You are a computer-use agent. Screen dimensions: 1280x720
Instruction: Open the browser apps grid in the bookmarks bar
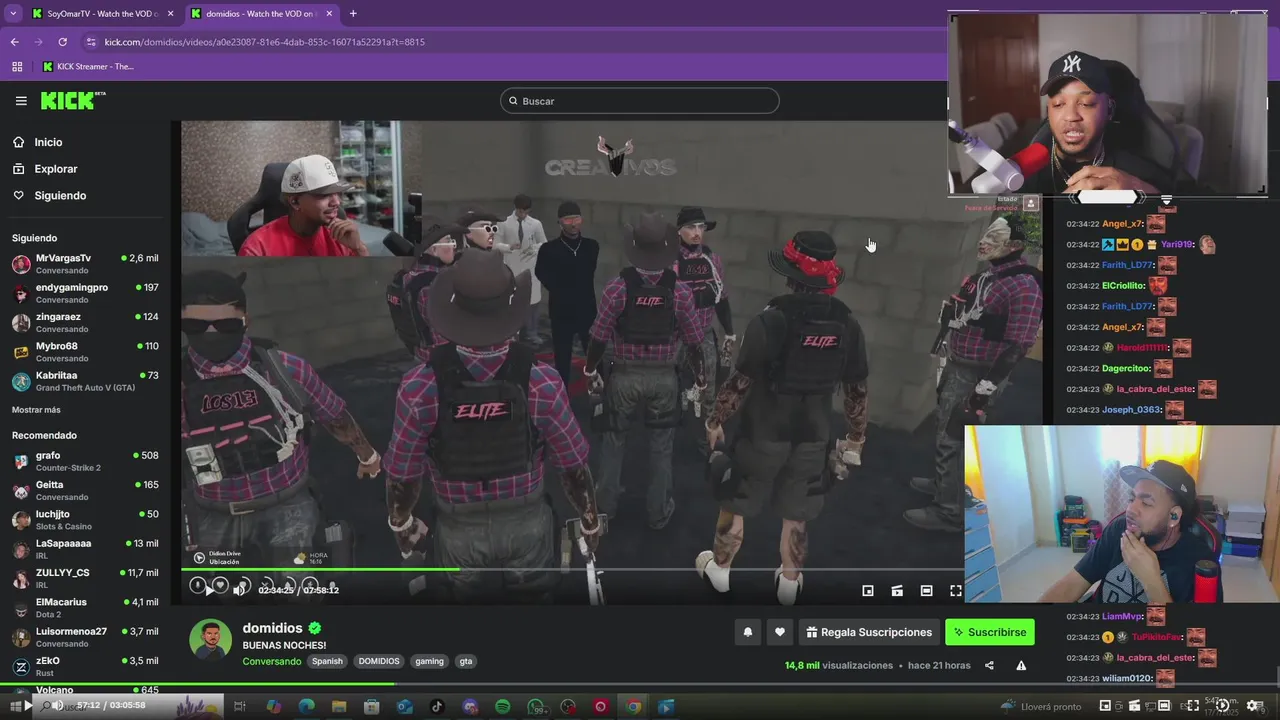pyautogui.click(x=17, y=67)
